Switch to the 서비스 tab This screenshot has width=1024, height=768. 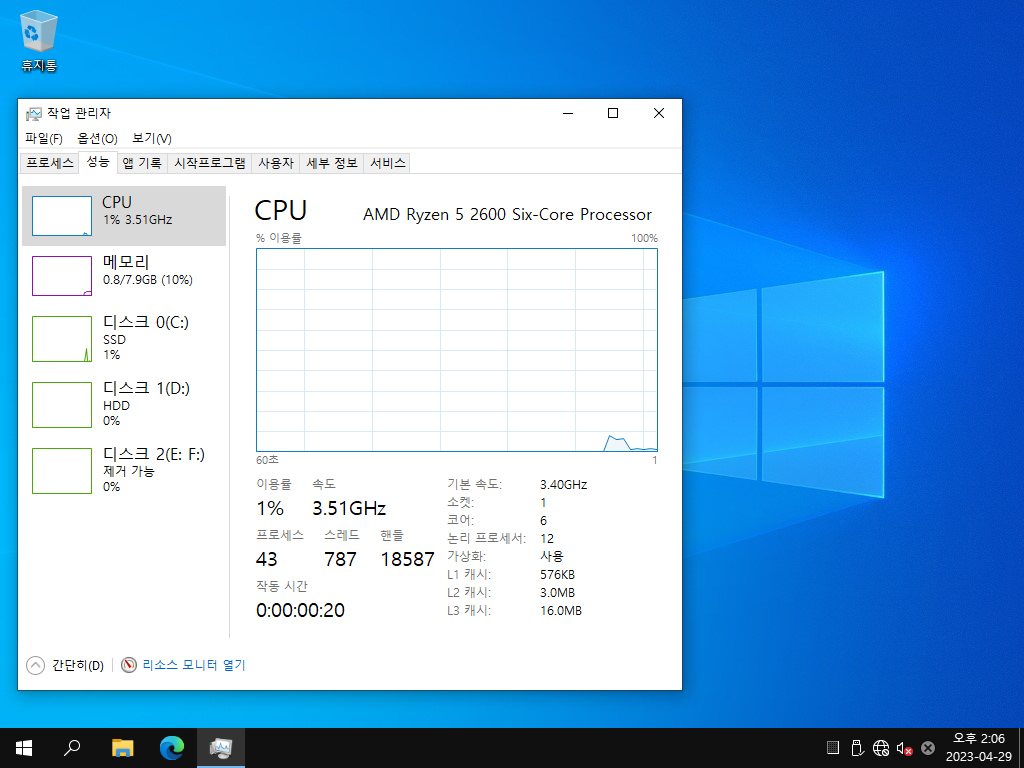(x=387, y=163)
